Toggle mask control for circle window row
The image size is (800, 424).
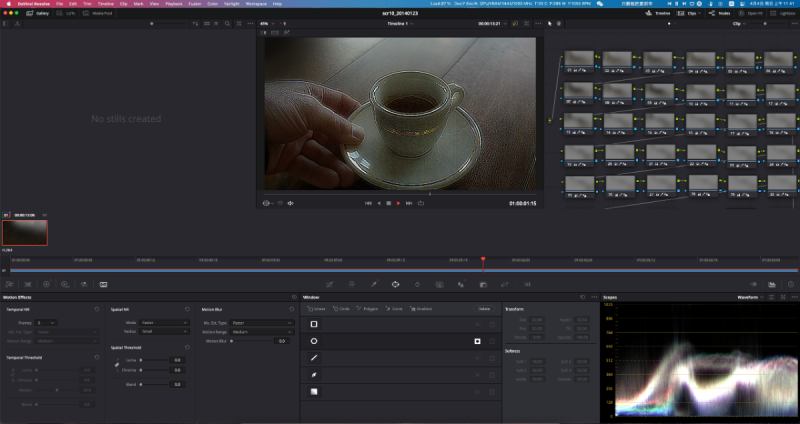pos(492,341)
